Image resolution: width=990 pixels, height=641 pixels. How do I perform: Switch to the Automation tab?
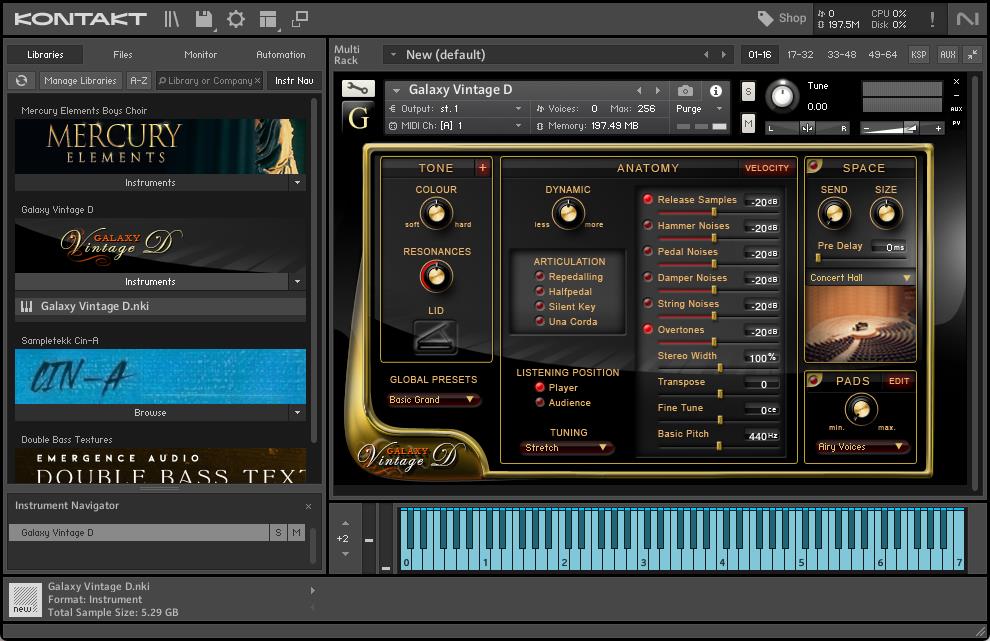pyautogui.click(x=280, y=55)
